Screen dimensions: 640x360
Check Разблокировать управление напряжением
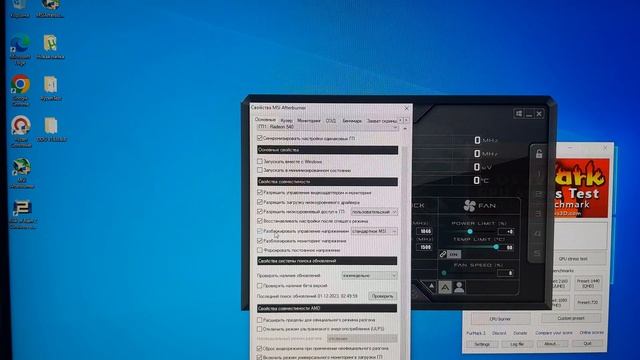click(260, 231)
